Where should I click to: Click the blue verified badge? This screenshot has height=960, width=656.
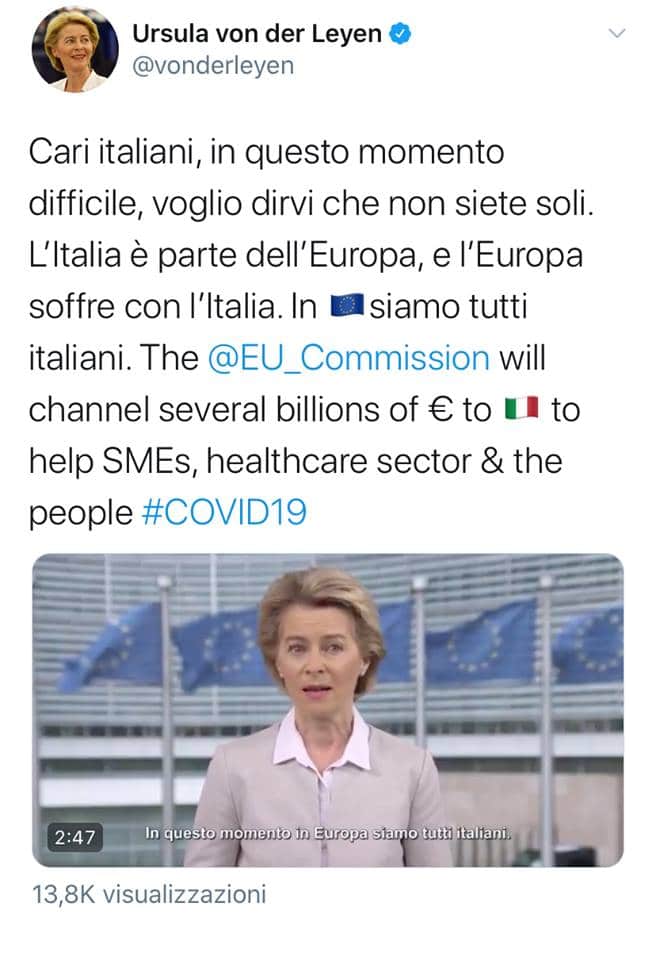pyautogui.click(x=401, y=33)
